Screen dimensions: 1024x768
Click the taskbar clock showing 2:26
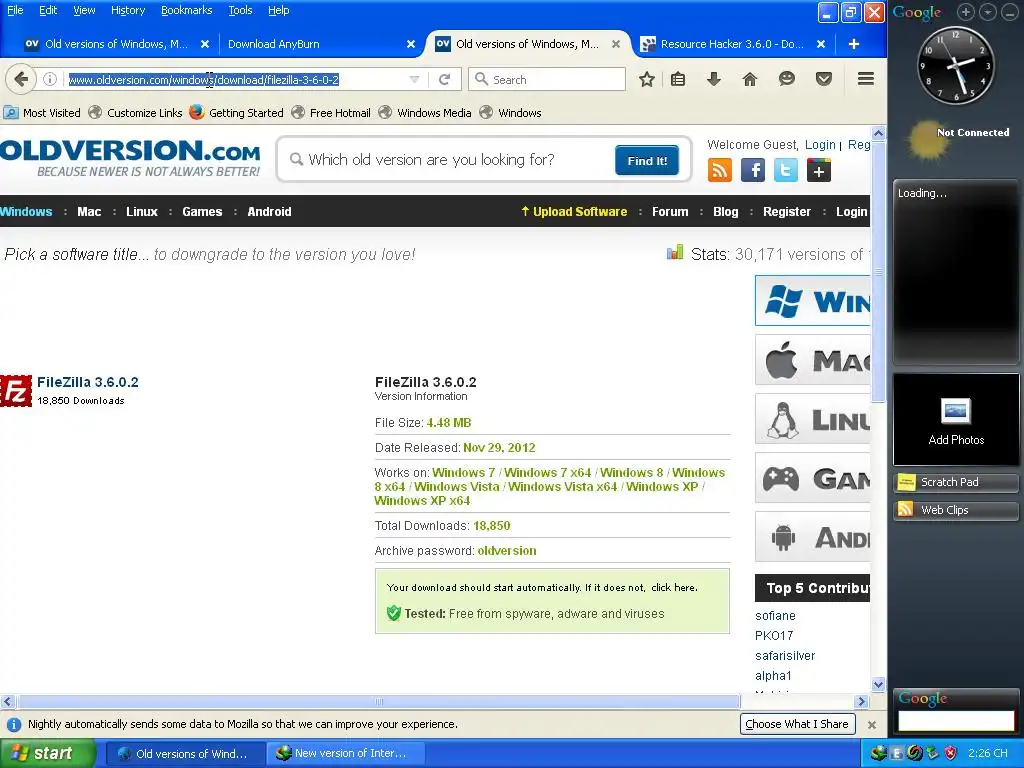(988, 754)
